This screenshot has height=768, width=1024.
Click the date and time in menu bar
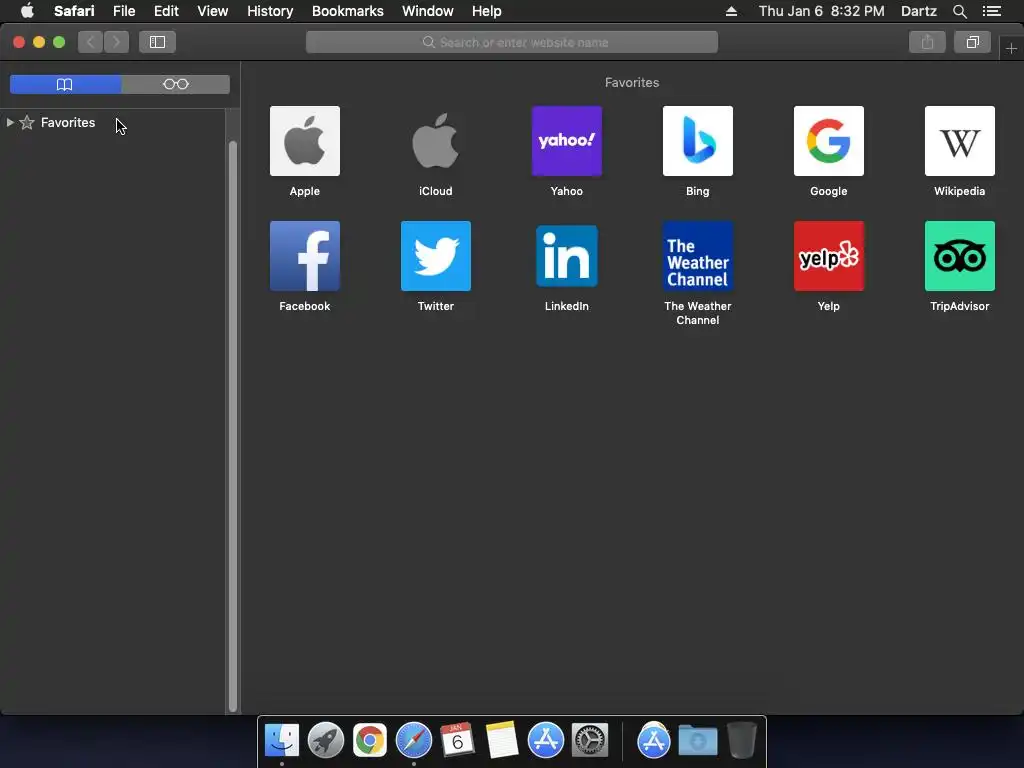[x=822, y=11]
